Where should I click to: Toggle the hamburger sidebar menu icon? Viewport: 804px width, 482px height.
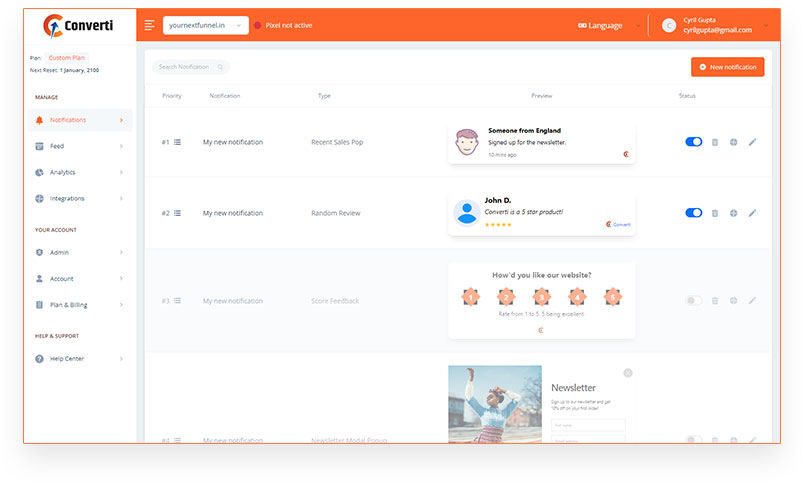pyautogui.click(x=149, y=25)
